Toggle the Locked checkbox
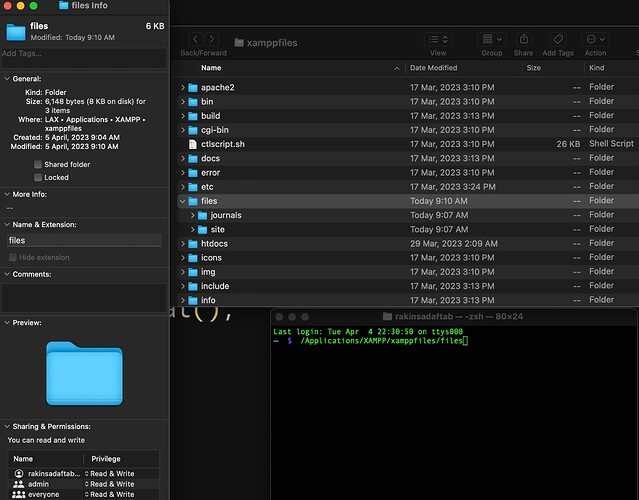The height and width of the screenshot is (500, 639). (x=38, y=177)
